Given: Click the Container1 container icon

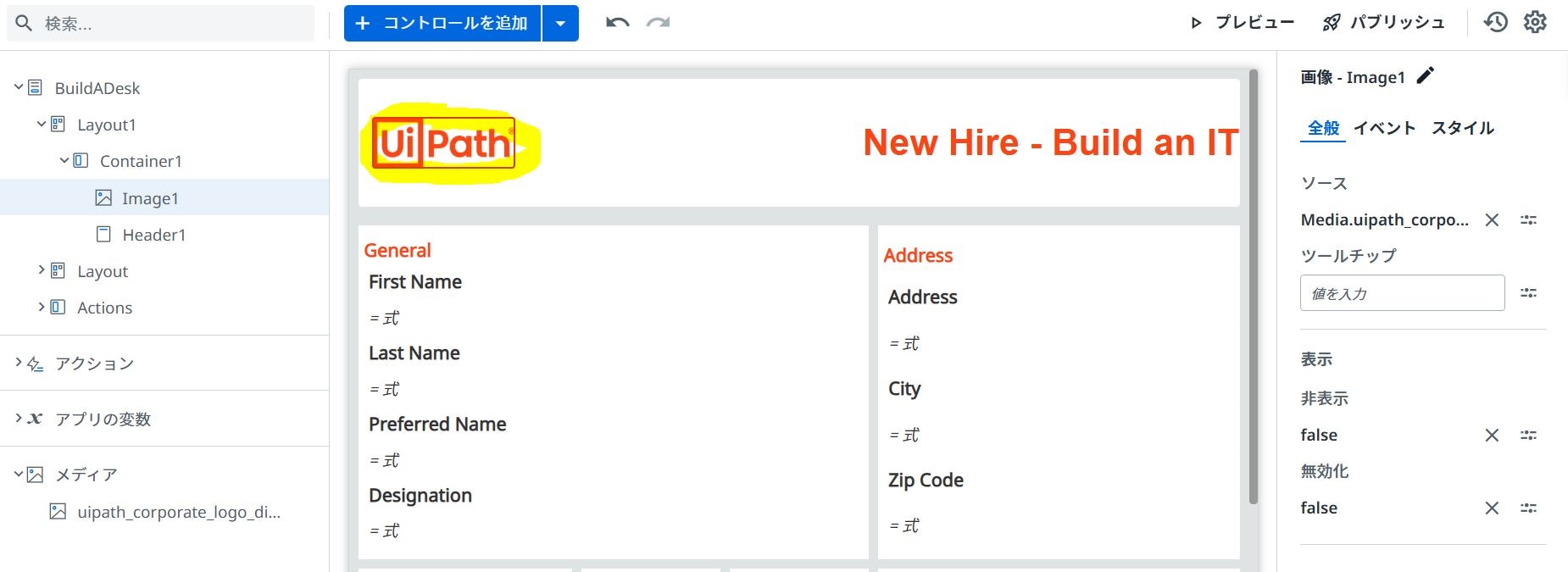Looking at the screenshot, I should point(81,160).
